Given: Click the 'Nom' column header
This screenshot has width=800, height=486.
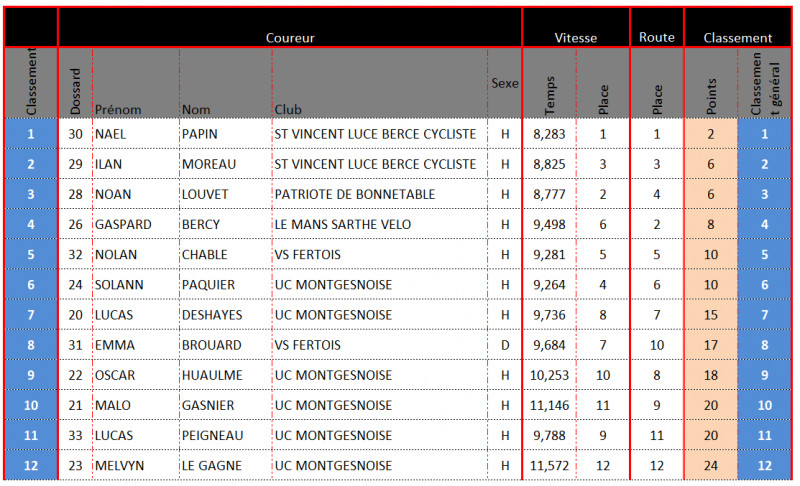Looking at the screenshot, I should pos(196,109).
